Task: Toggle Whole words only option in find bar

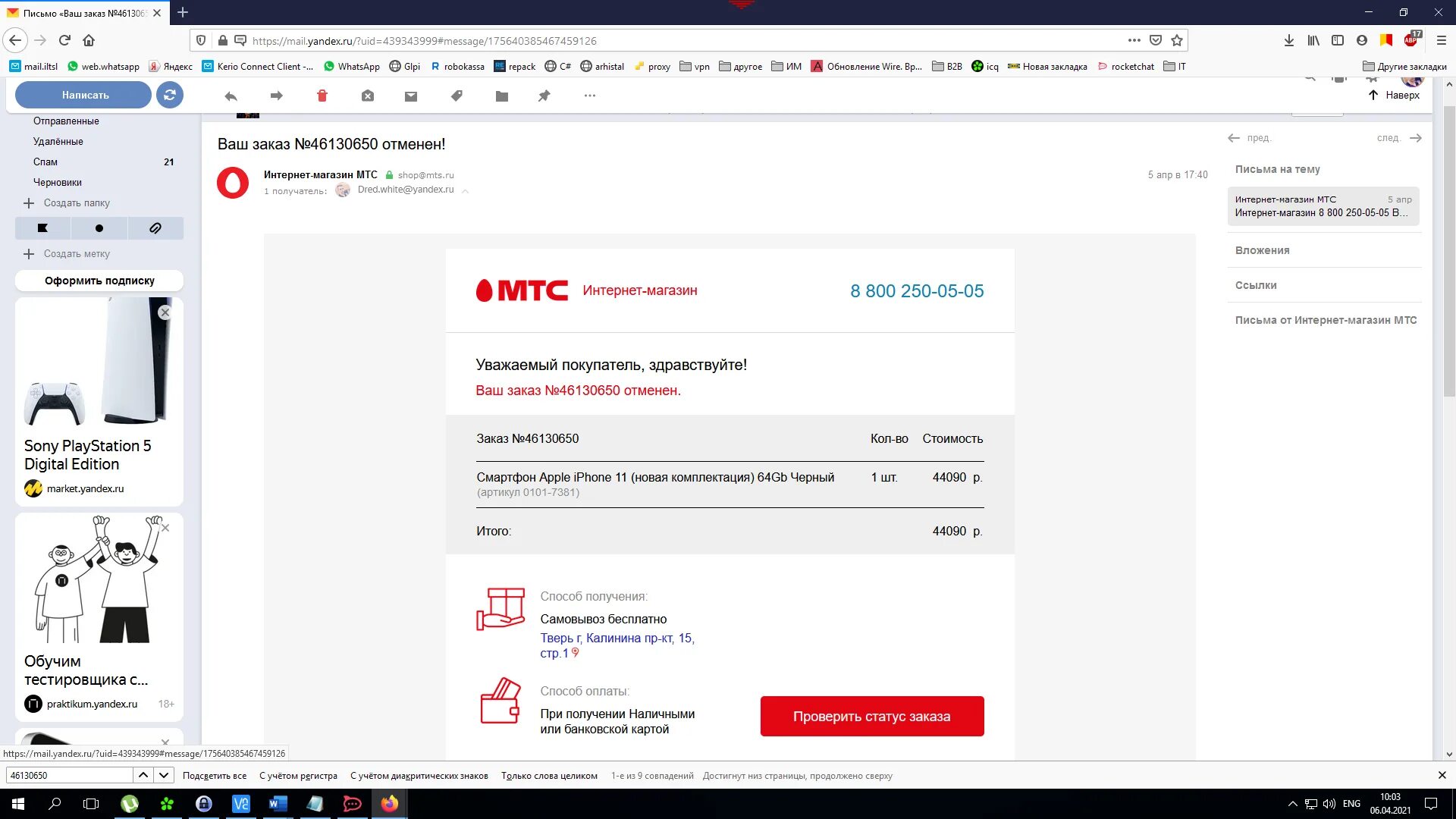Action: (x=549, y=776)
